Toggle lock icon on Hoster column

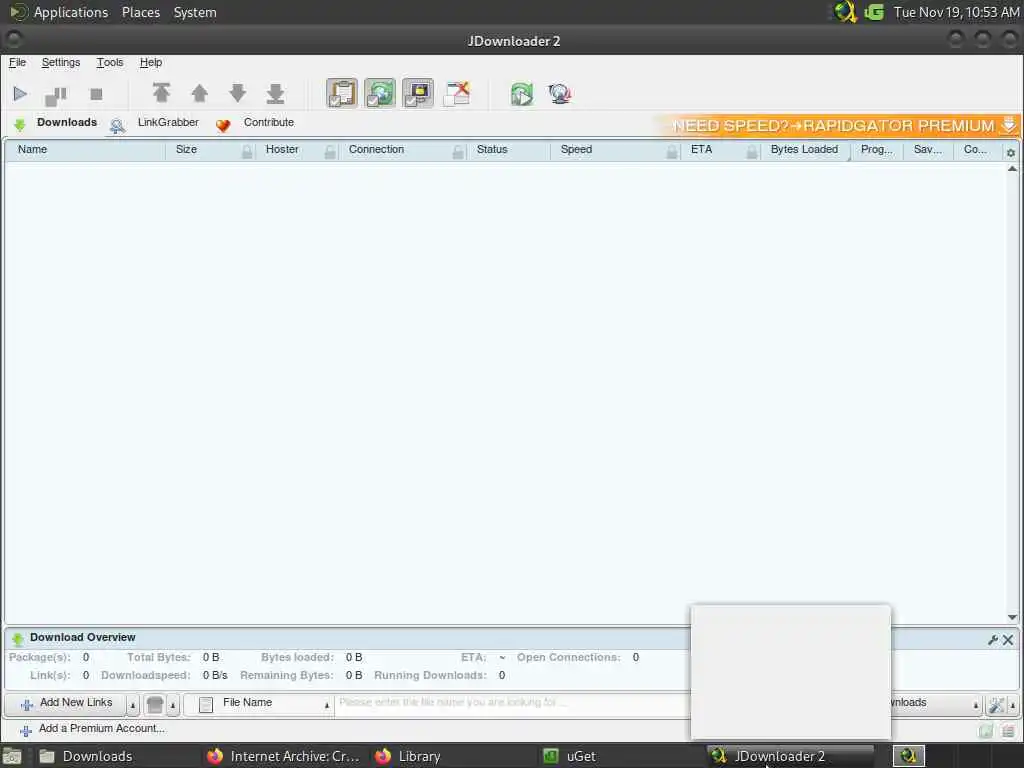click(x=330, y=152)
